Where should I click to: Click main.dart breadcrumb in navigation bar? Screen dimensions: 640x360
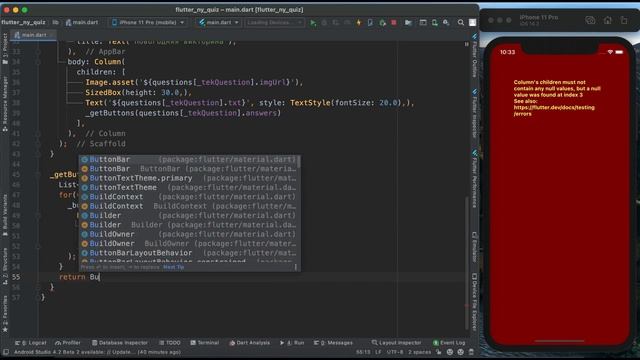(x=82, y=22)
